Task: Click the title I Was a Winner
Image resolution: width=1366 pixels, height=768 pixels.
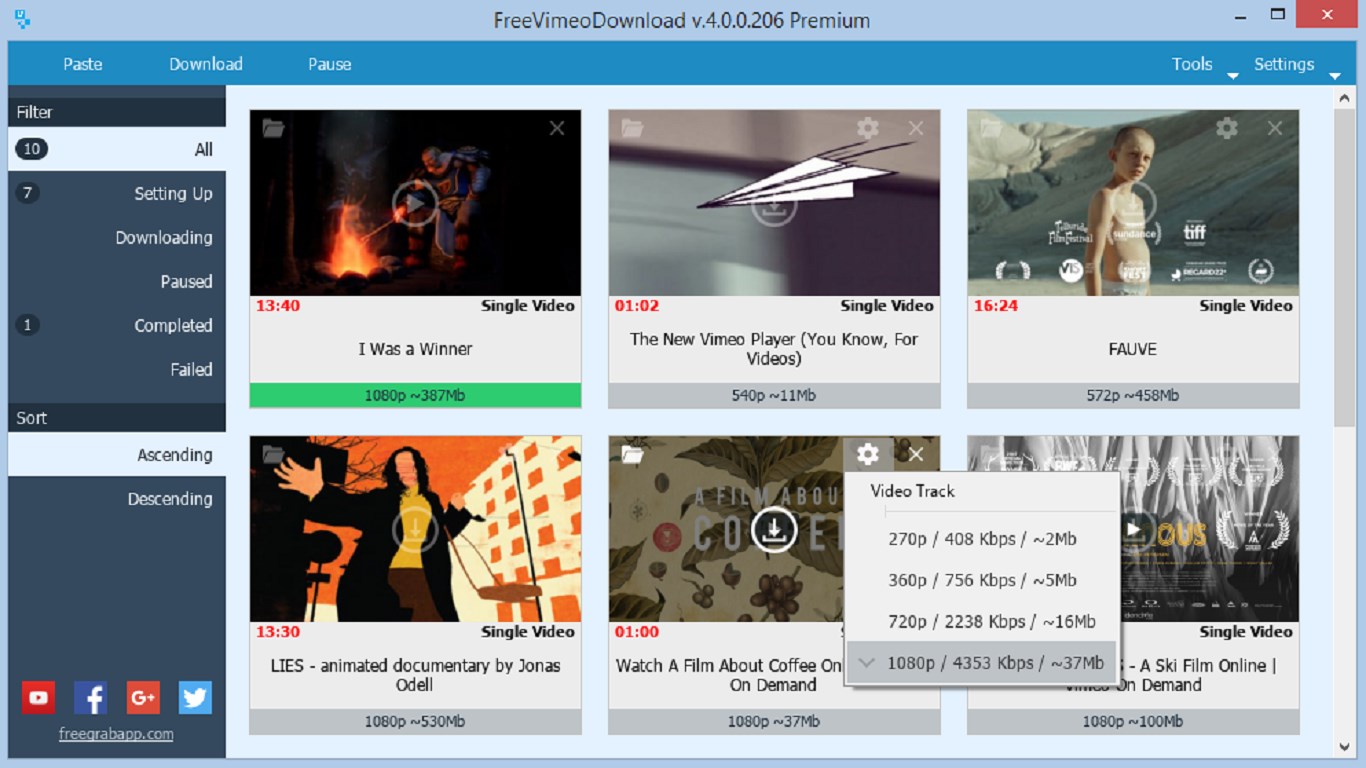Action: (415, 349)
